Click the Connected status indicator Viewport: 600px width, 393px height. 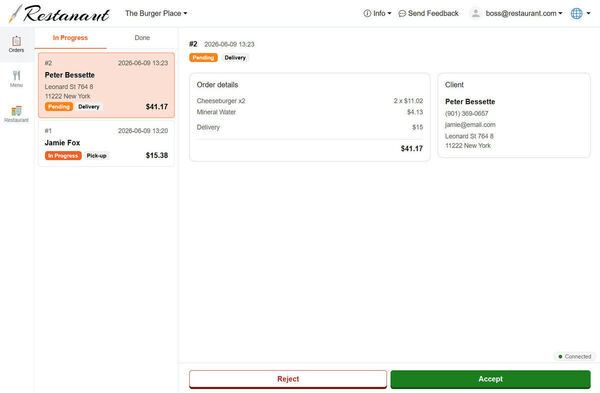[x=575, y=357]
